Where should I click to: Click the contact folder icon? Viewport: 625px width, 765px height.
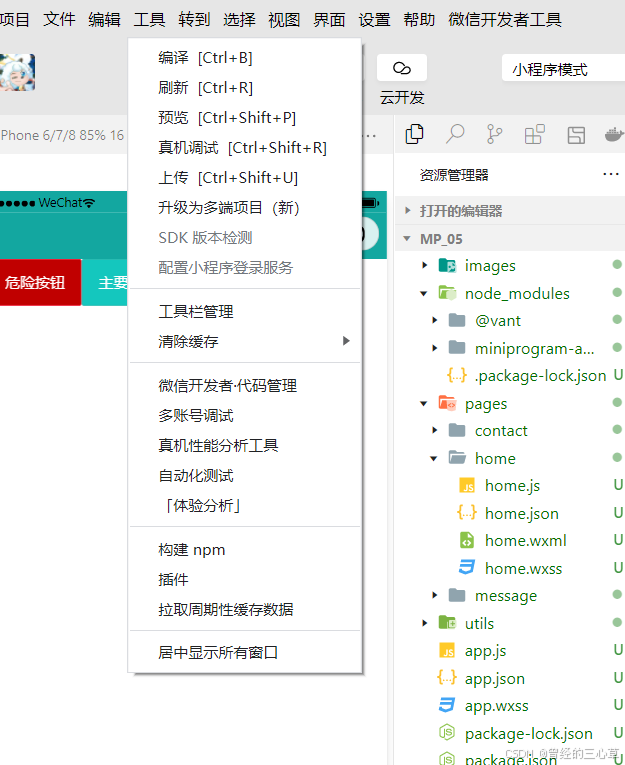click(x=457, y=430)
